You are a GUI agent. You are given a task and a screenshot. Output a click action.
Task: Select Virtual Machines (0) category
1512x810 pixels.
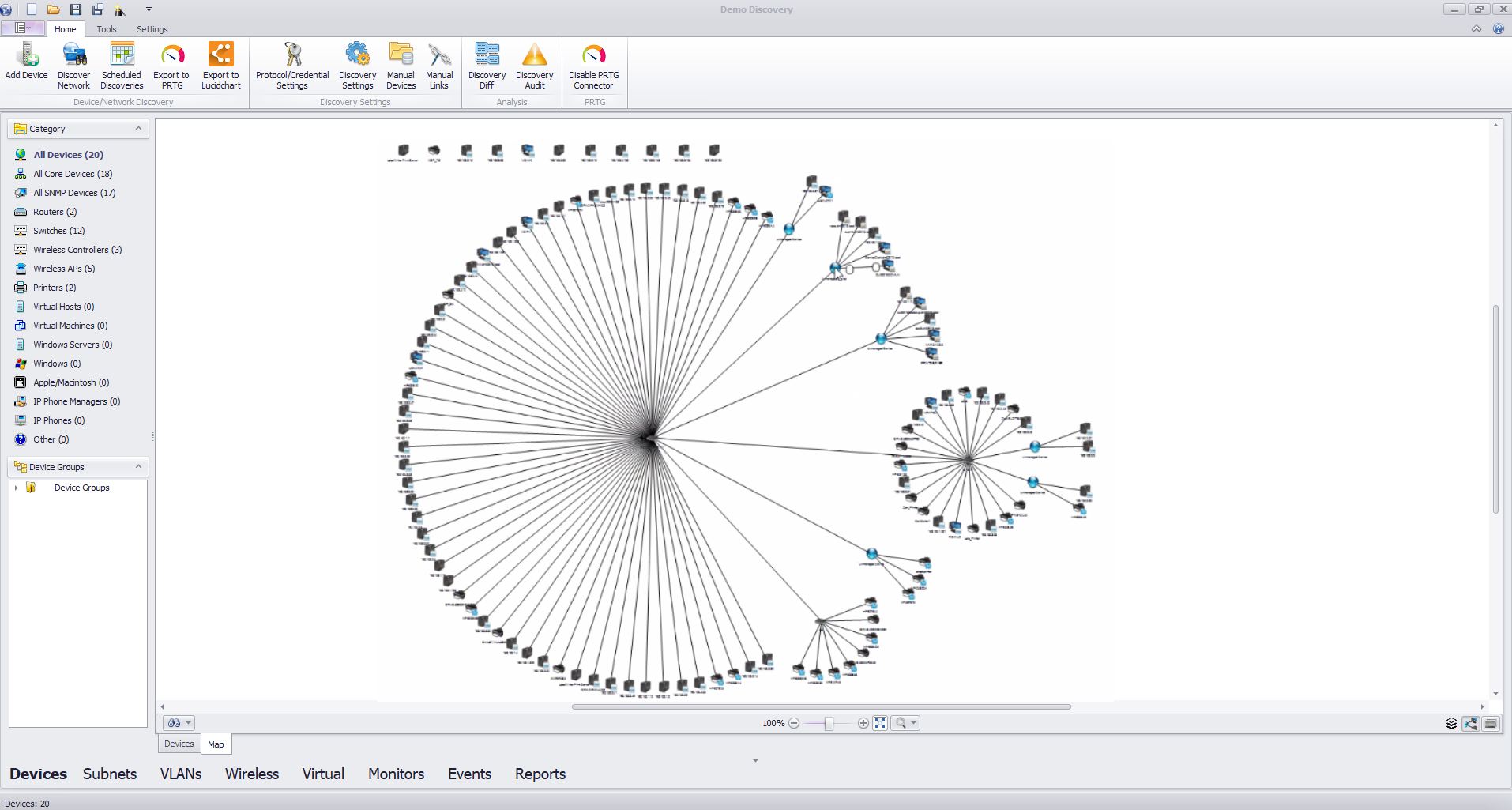point(70,326)
